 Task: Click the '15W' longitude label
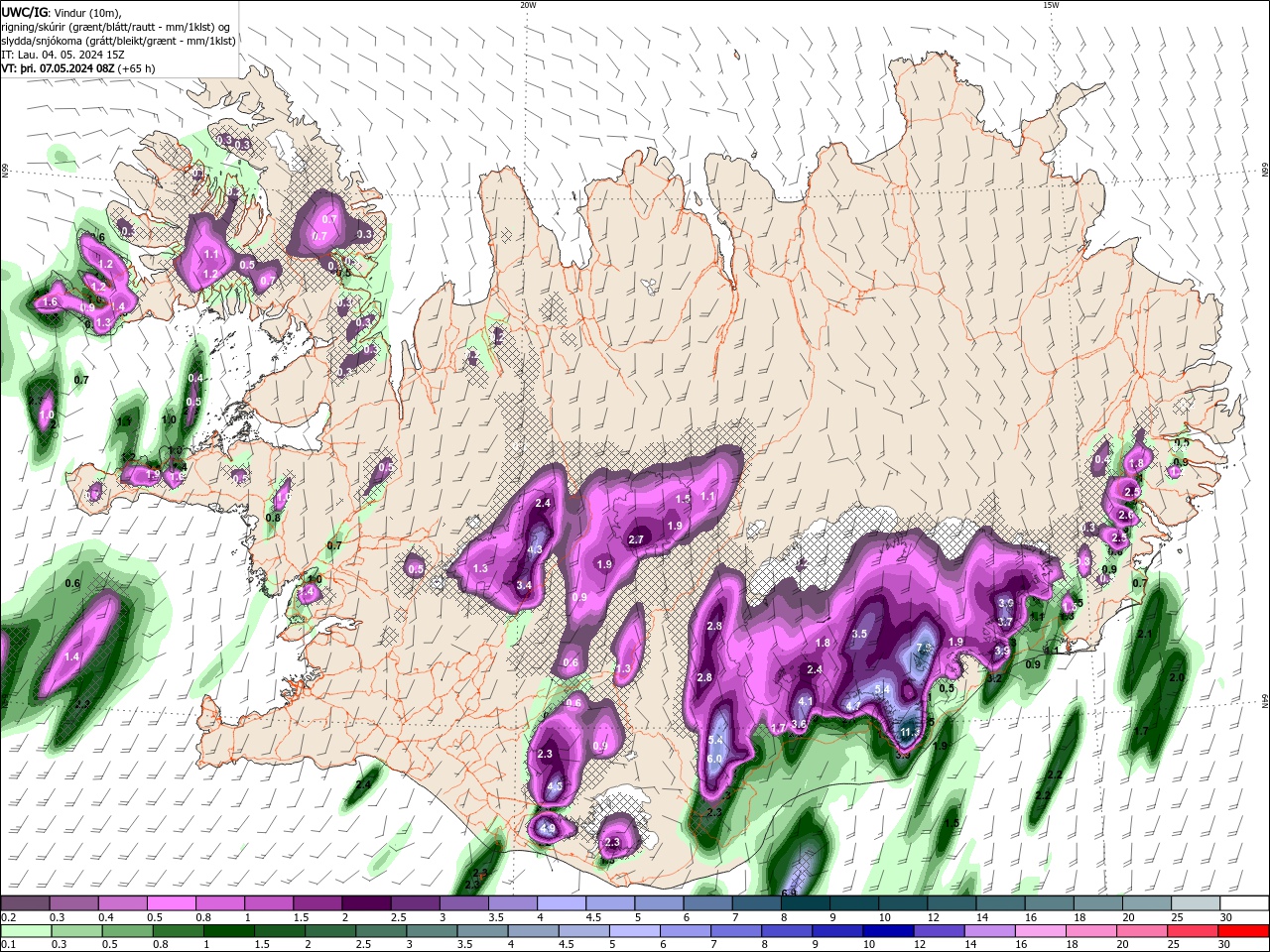coord(1050,5)
